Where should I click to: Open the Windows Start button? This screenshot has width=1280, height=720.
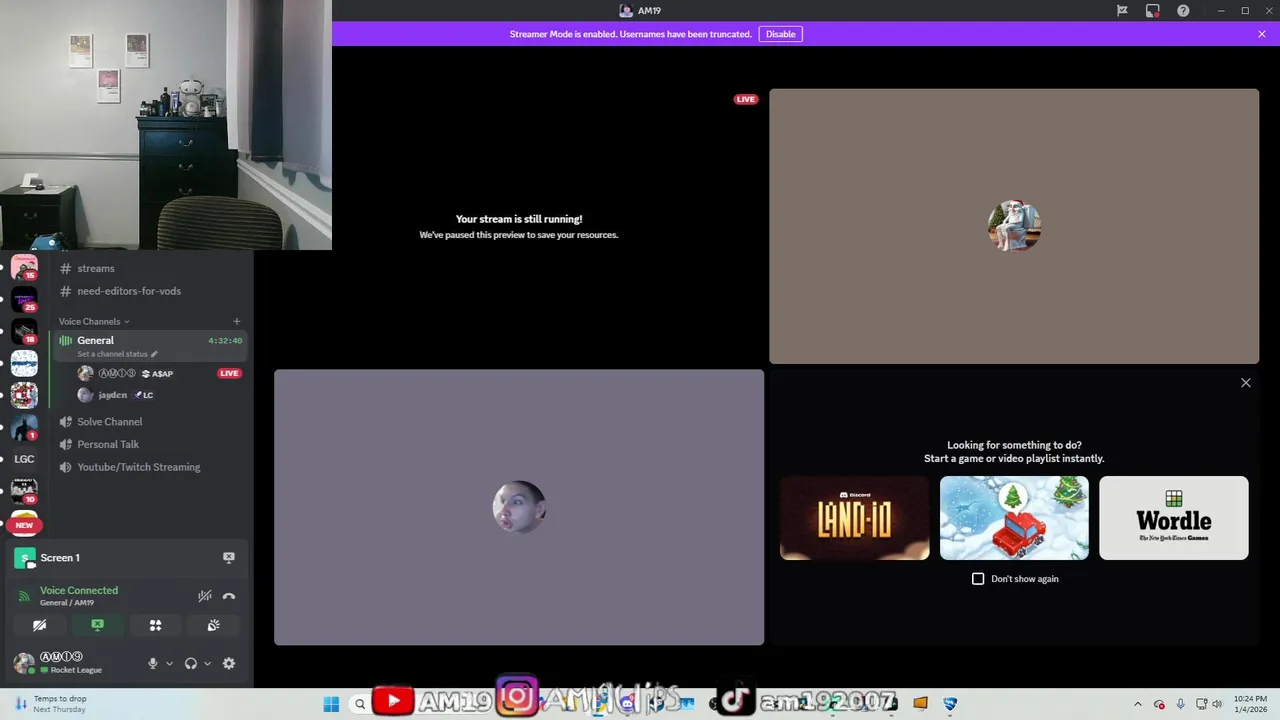[x=331, y=704]
